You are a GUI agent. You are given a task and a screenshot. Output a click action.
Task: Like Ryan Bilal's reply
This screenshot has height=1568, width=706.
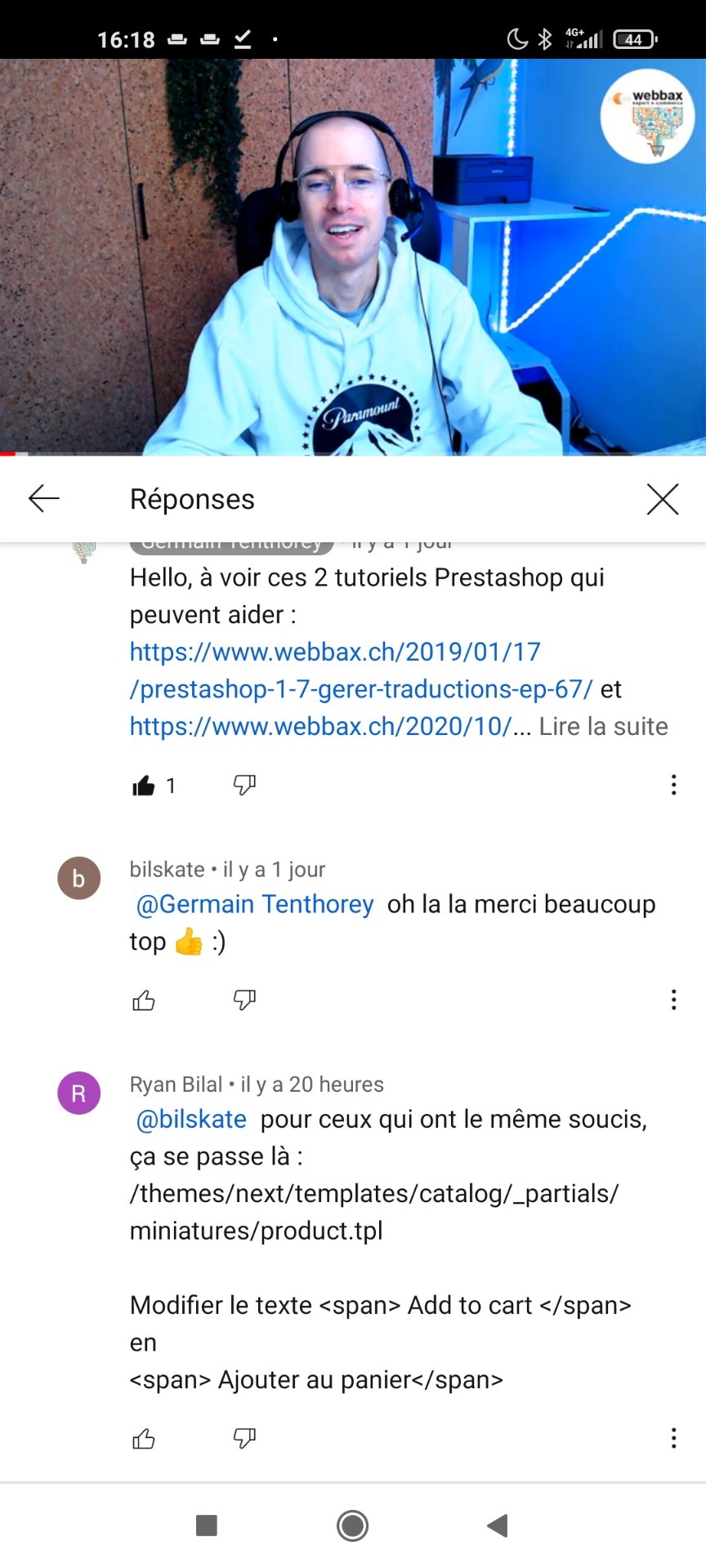pos(144,1438)
